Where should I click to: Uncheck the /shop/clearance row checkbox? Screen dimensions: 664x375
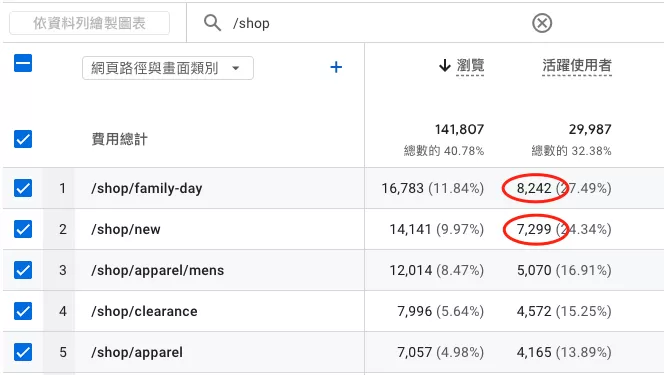click(23, 311)
